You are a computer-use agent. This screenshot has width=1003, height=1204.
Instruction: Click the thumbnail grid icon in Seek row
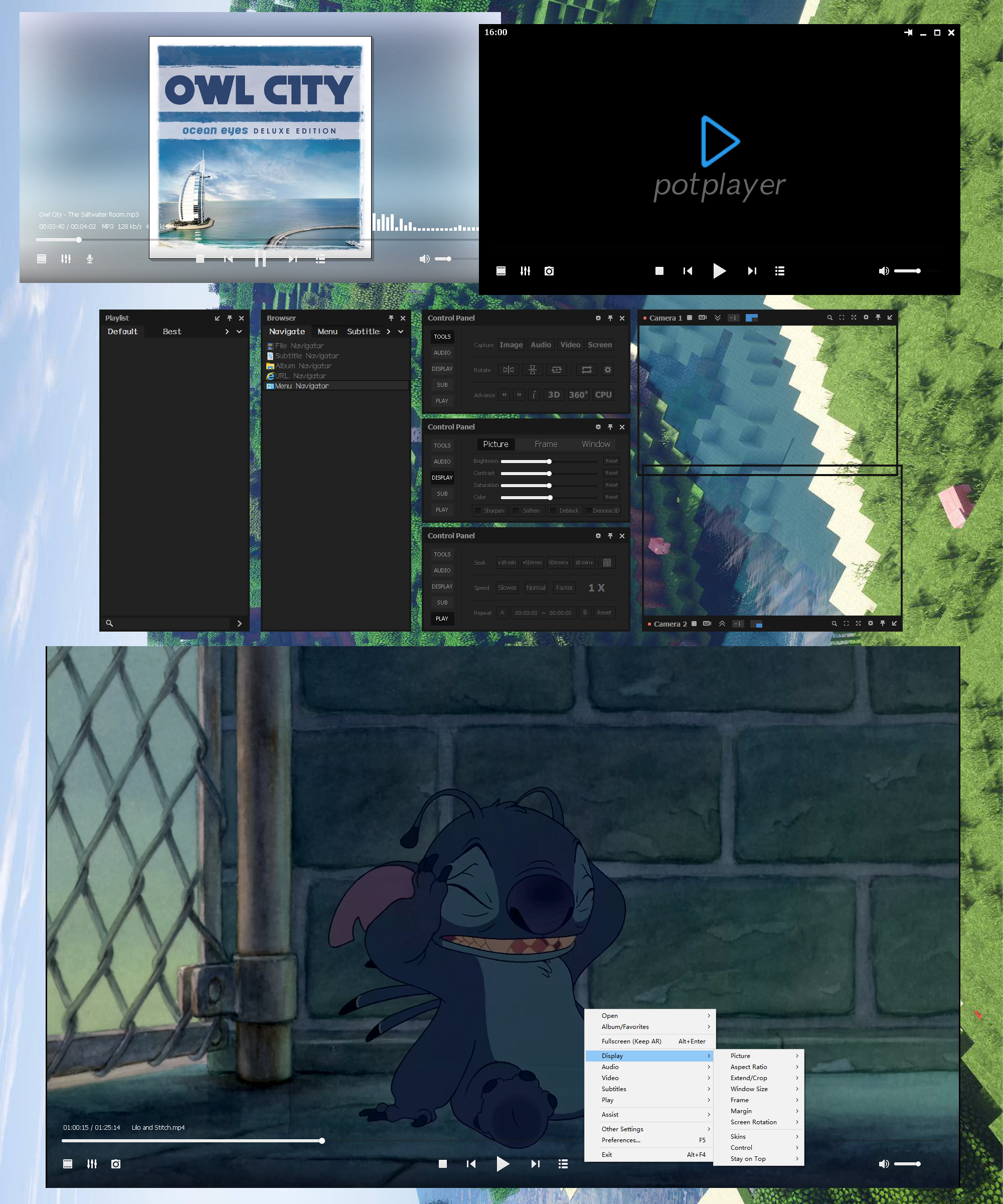point(607,562)
